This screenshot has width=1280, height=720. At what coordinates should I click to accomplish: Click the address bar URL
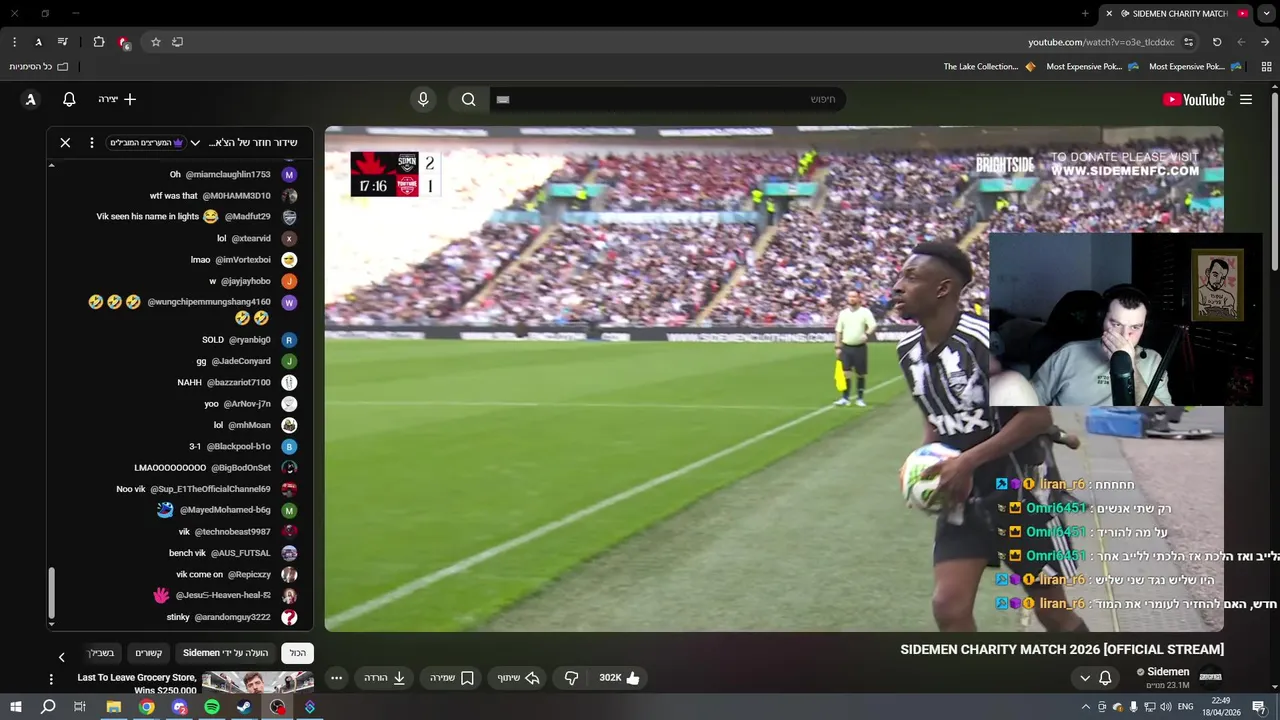pos(1101,42)
